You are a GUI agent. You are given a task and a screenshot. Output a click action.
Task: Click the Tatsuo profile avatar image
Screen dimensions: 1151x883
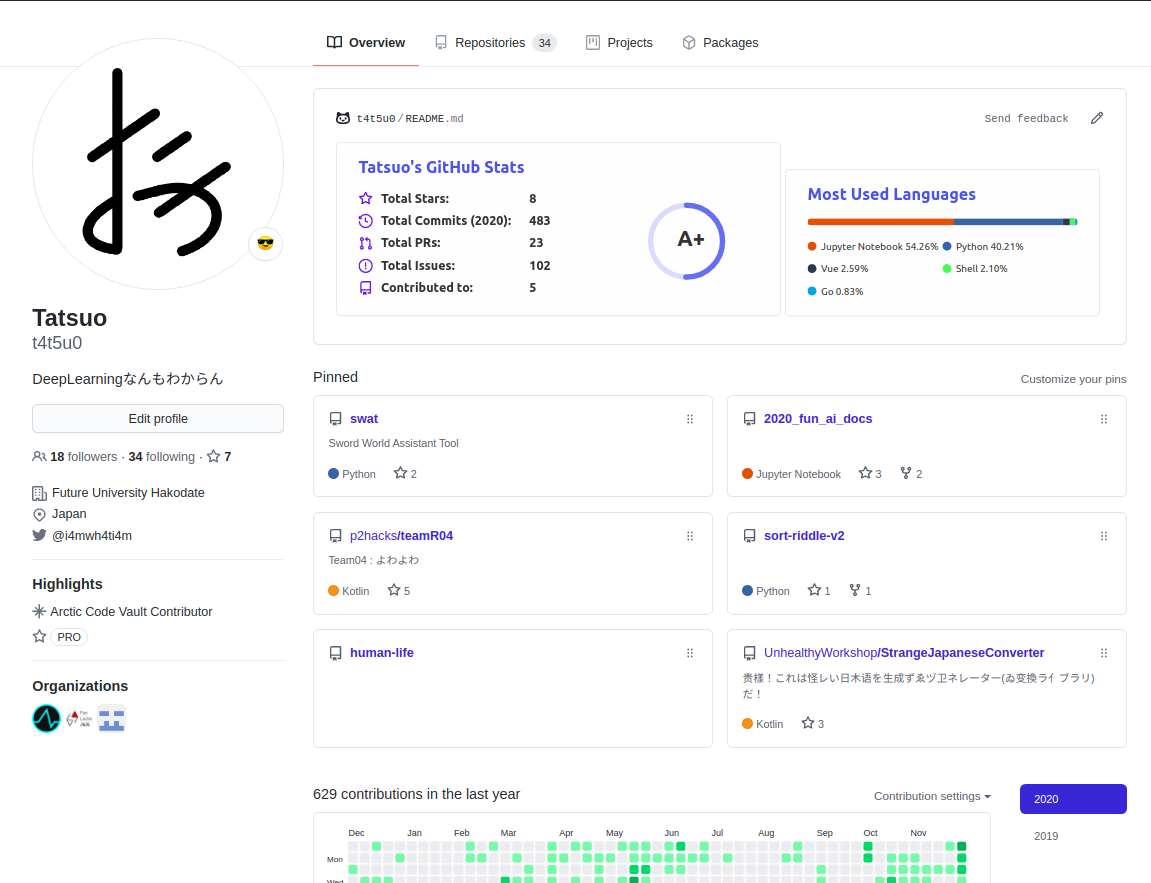coord(158,164)
